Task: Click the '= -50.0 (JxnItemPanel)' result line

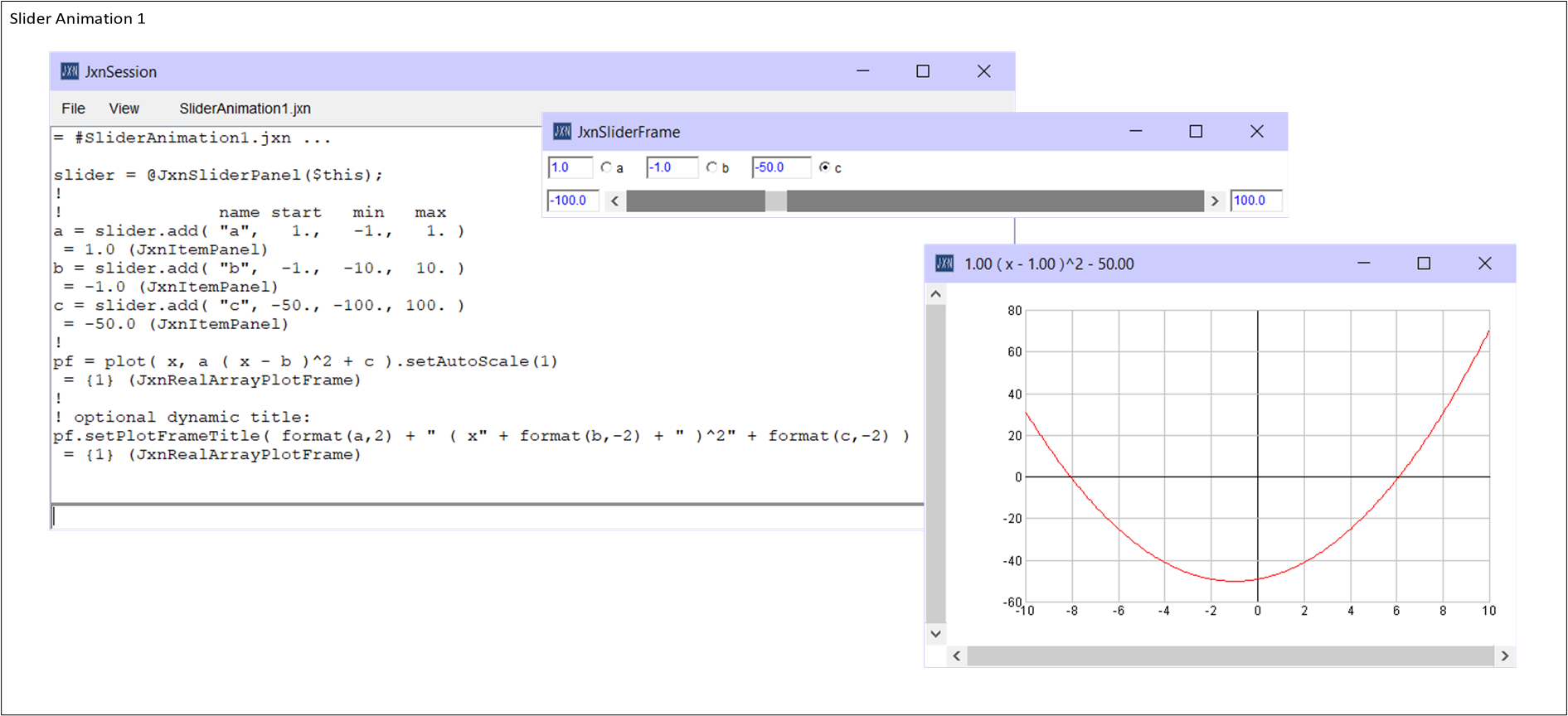Action: tap(176, 324)
